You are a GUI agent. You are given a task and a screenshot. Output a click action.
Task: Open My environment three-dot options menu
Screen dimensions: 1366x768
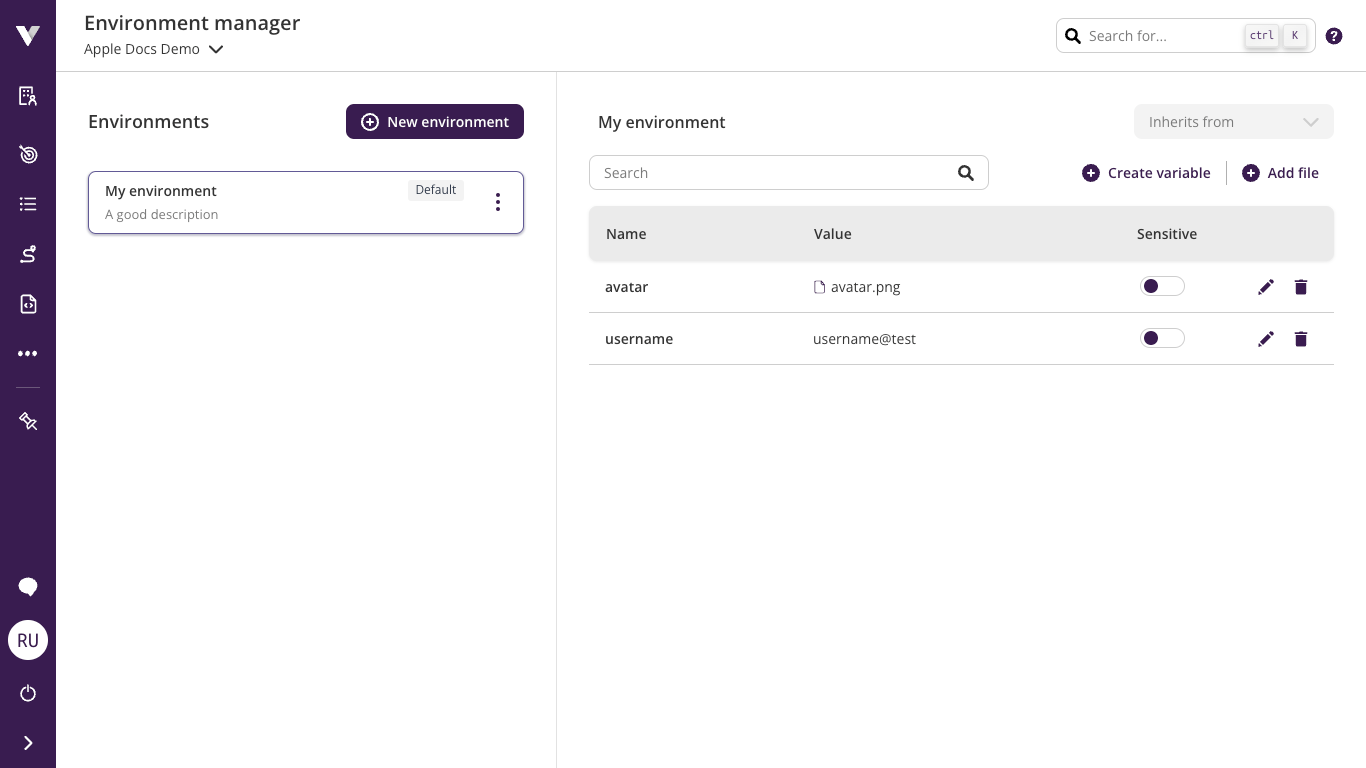[x=497, y=202]
